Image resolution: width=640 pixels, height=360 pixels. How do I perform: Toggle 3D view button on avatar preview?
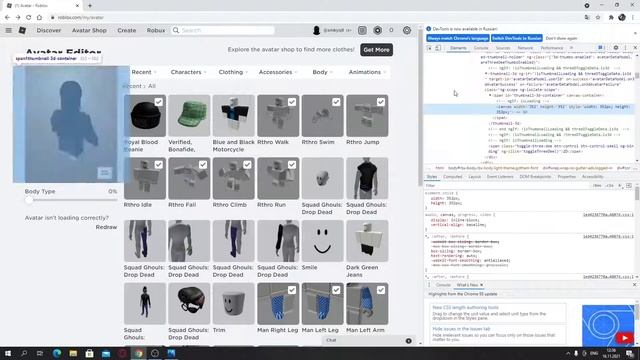pos(104,172)
